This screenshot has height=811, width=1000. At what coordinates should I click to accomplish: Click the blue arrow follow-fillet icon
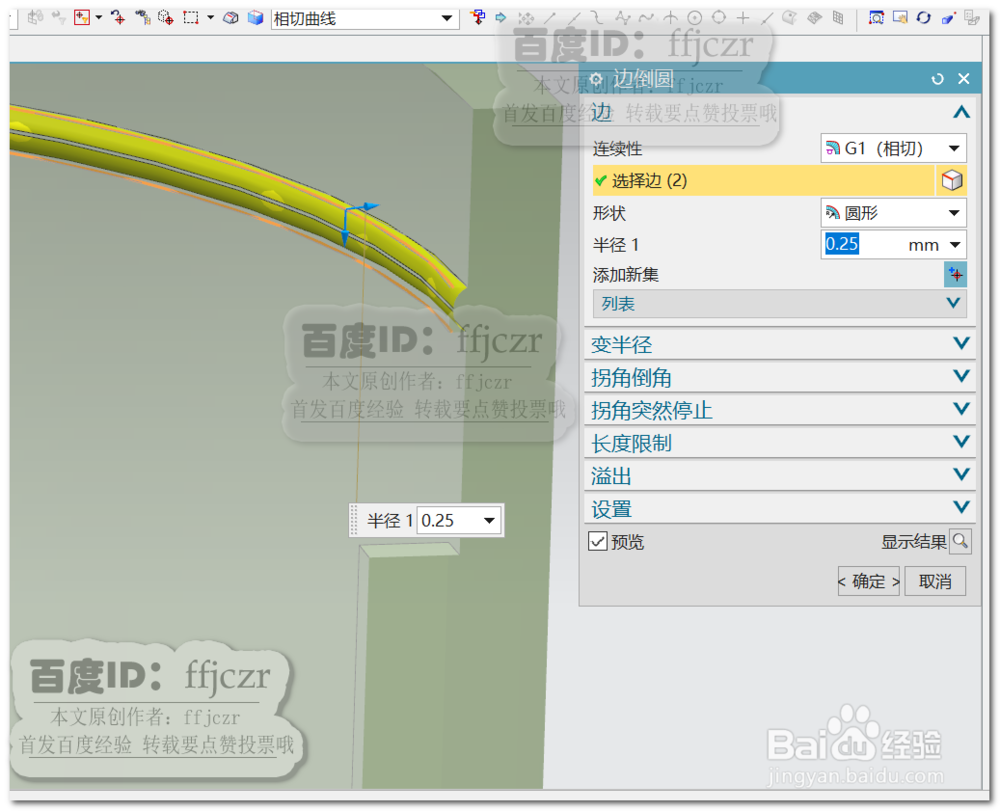click(x=501, y=17)
